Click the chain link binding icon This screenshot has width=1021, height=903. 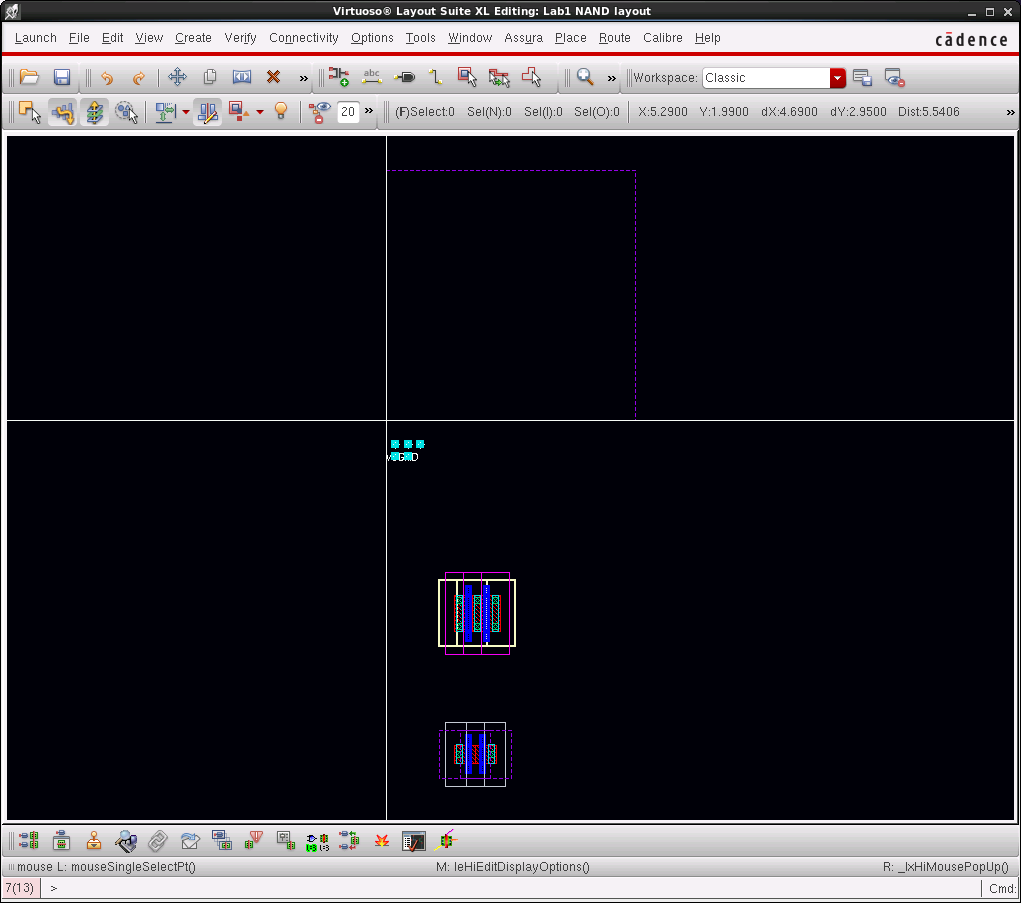click(158, 841)
